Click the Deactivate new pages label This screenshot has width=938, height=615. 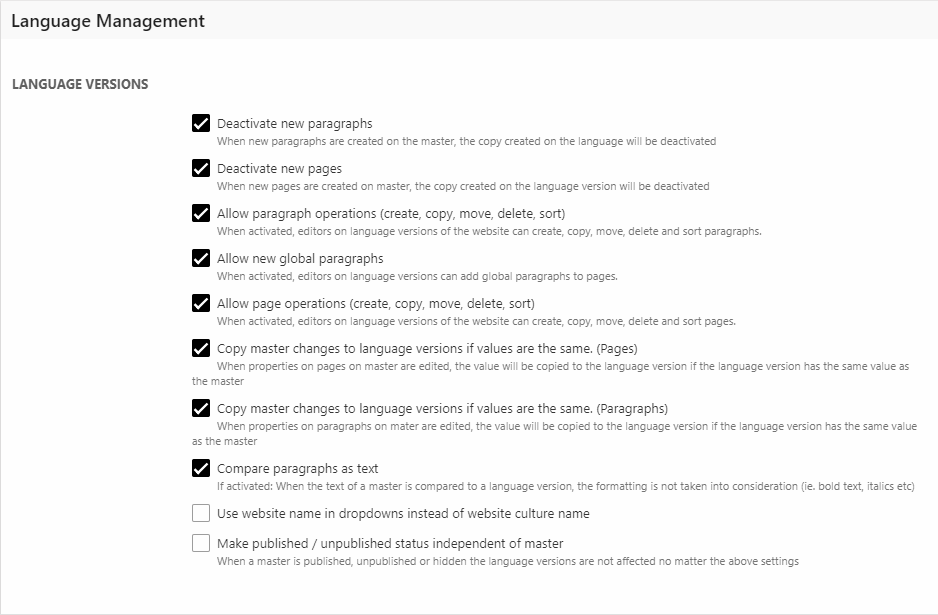pyautogui.click(x=279, y=168)
